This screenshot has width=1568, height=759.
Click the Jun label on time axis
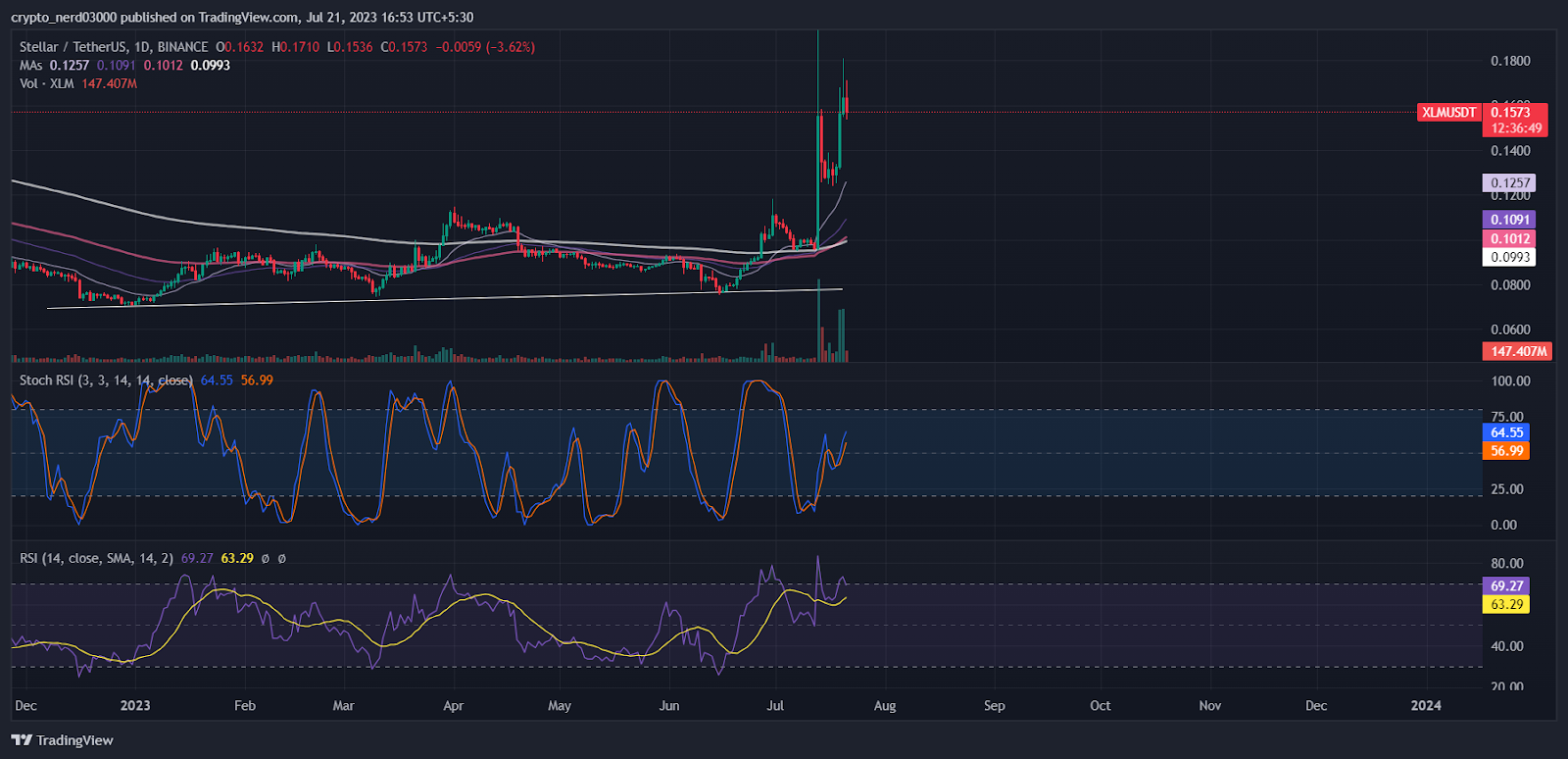tap(669, 706)
